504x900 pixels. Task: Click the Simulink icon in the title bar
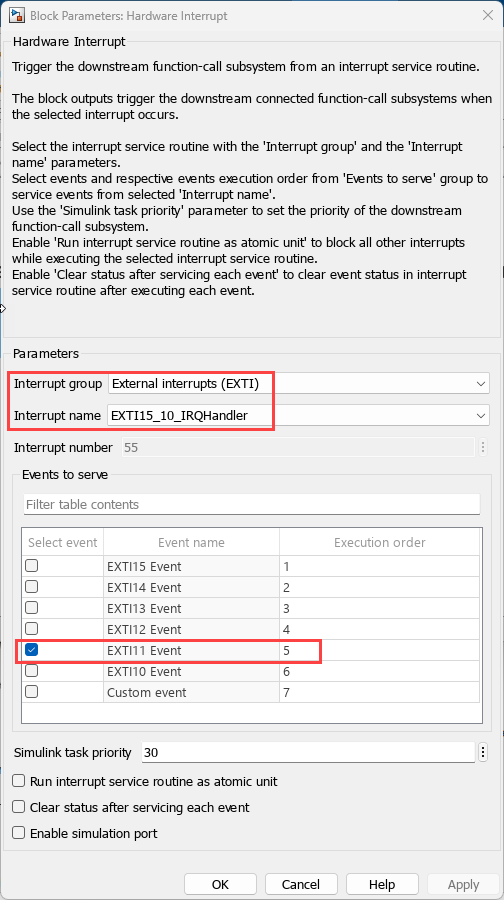(15, 15)
